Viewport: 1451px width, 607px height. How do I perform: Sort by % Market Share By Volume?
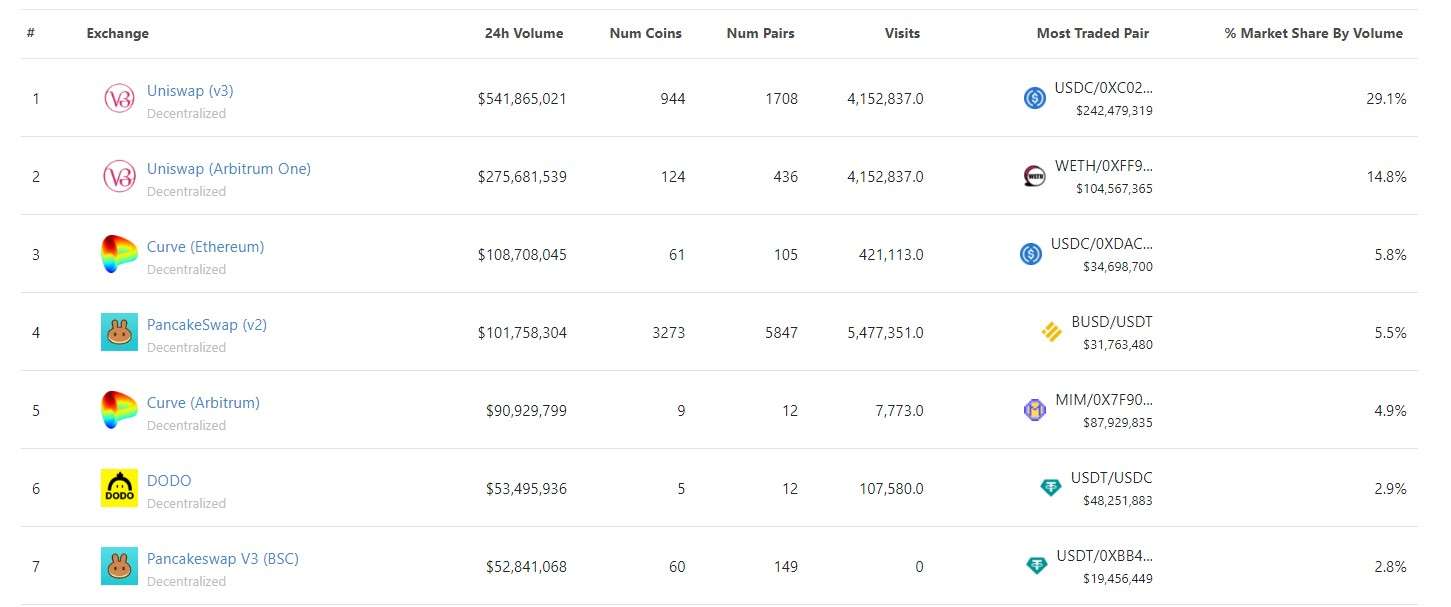point(1313,33)
